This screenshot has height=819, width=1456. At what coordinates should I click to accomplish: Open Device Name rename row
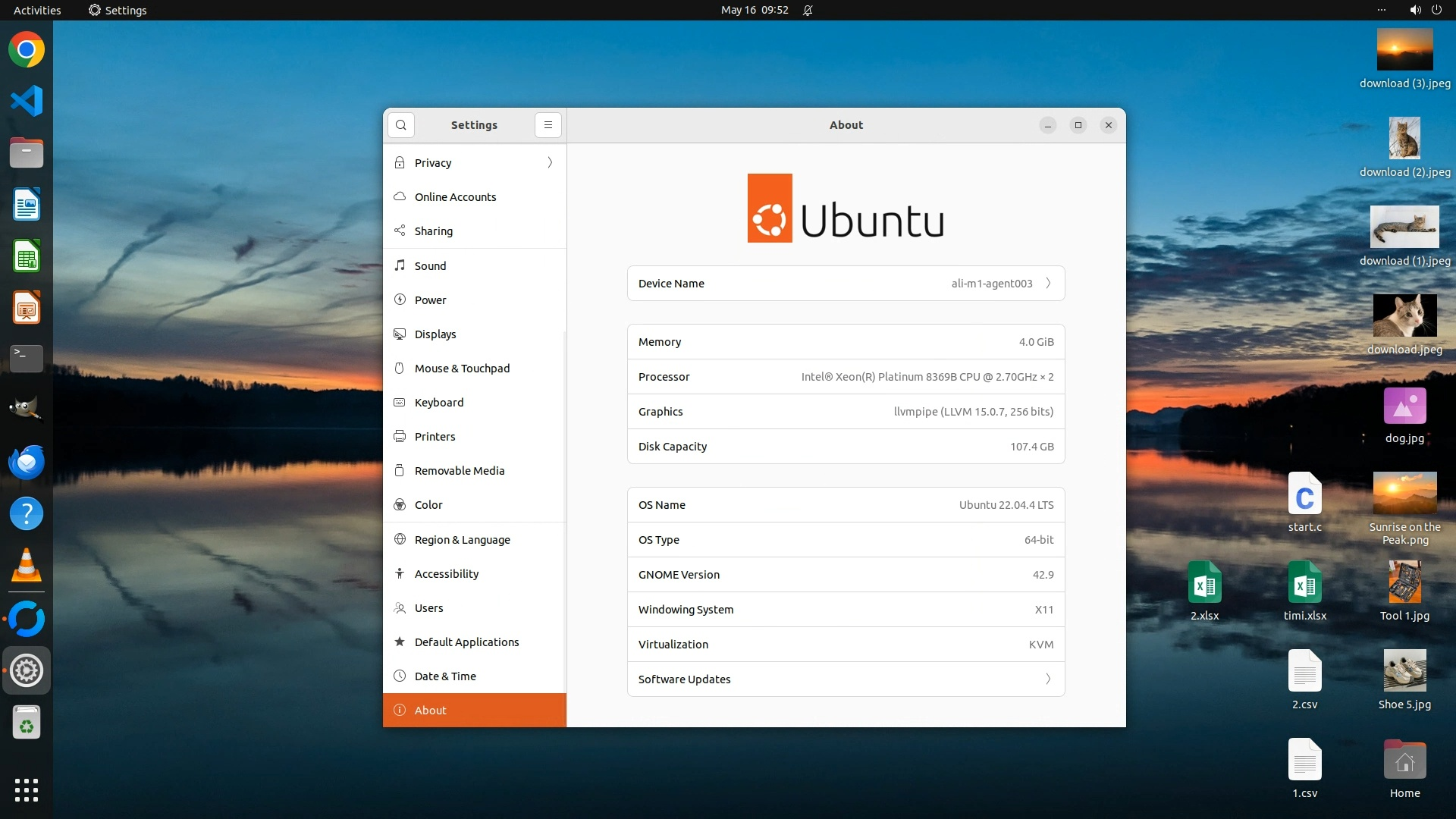click(846, 284)
